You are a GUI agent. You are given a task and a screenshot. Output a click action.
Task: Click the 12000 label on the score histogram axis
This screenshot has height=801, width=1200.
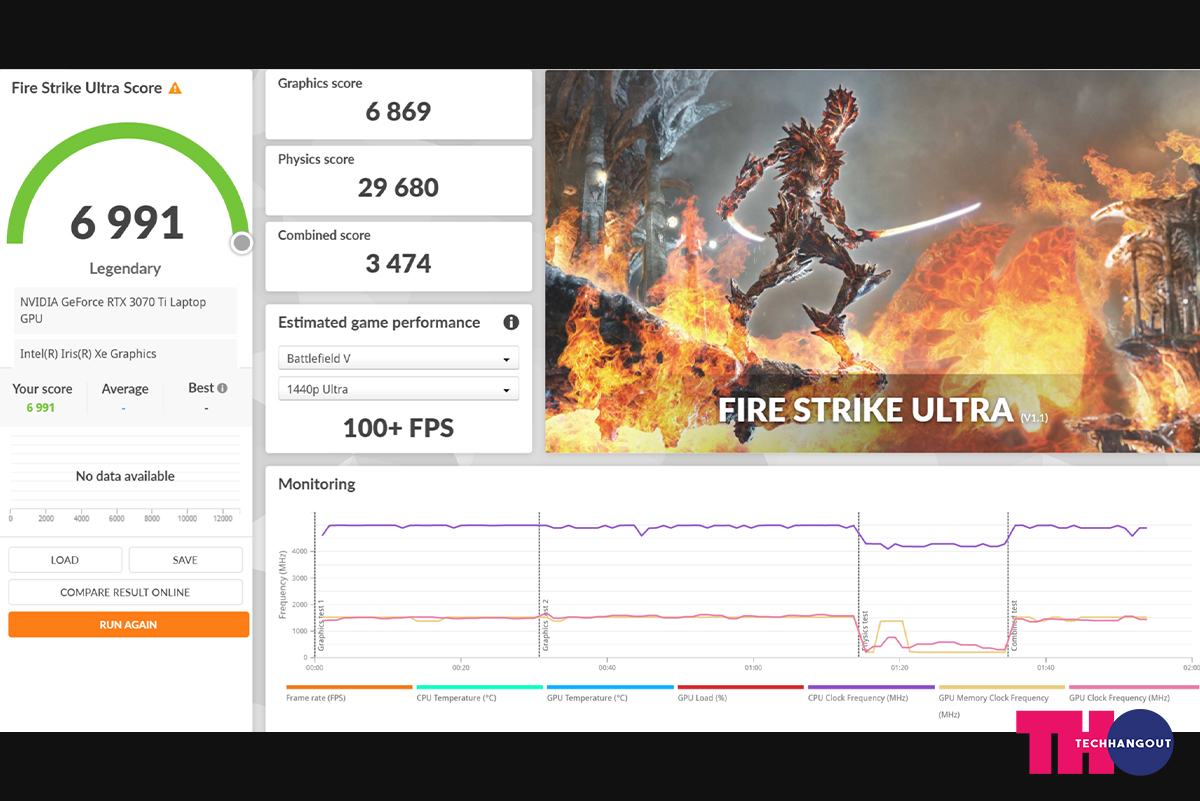[x=223, y=518]
